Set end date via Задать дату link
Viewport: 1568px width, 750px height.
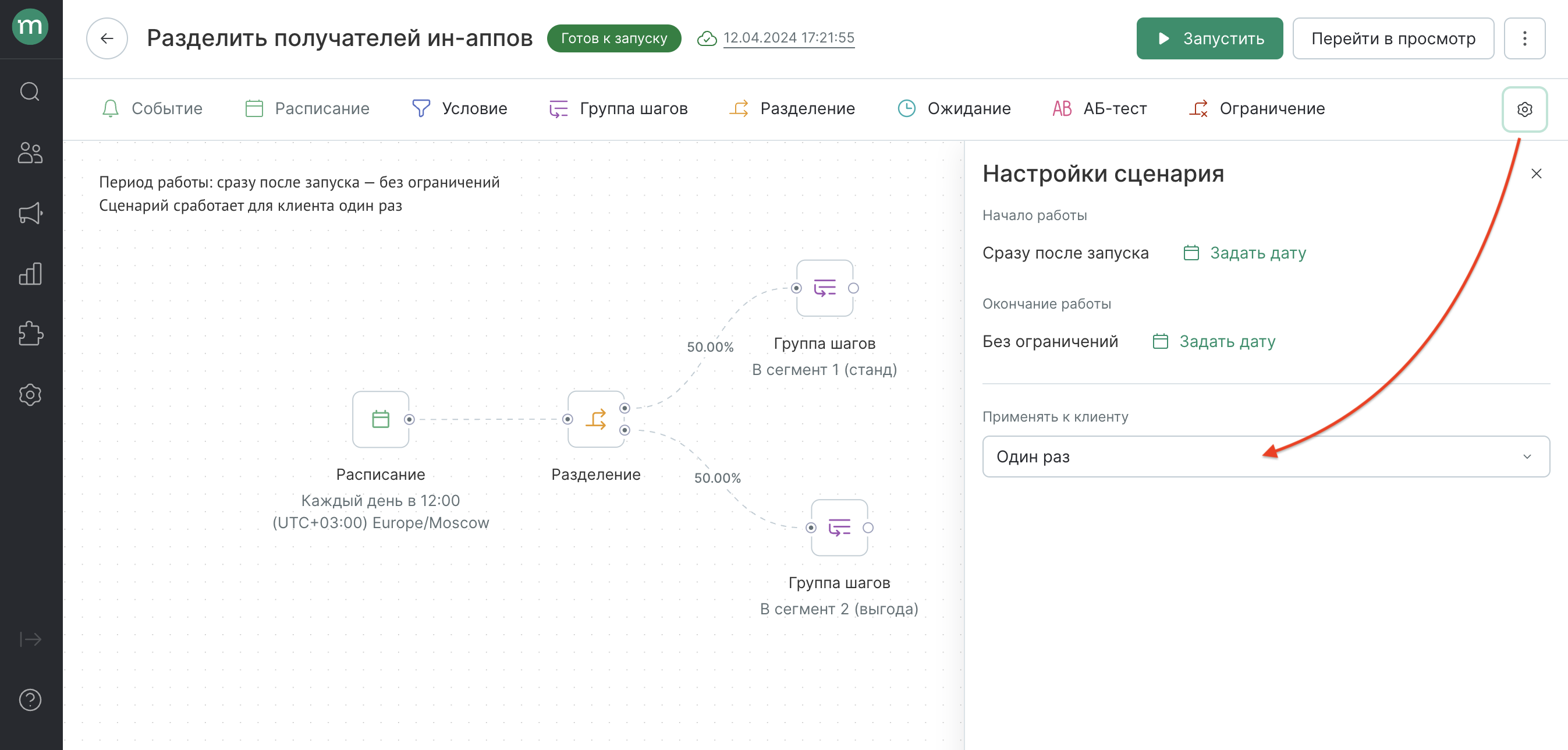pyautogui.click(x=1214, y=341)
